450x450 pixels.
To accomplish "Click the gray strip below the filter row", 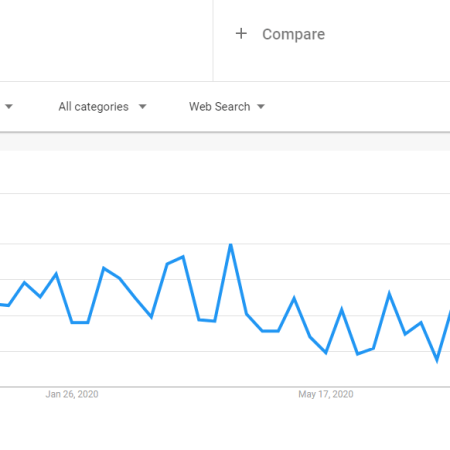I will tap(225, 142).
